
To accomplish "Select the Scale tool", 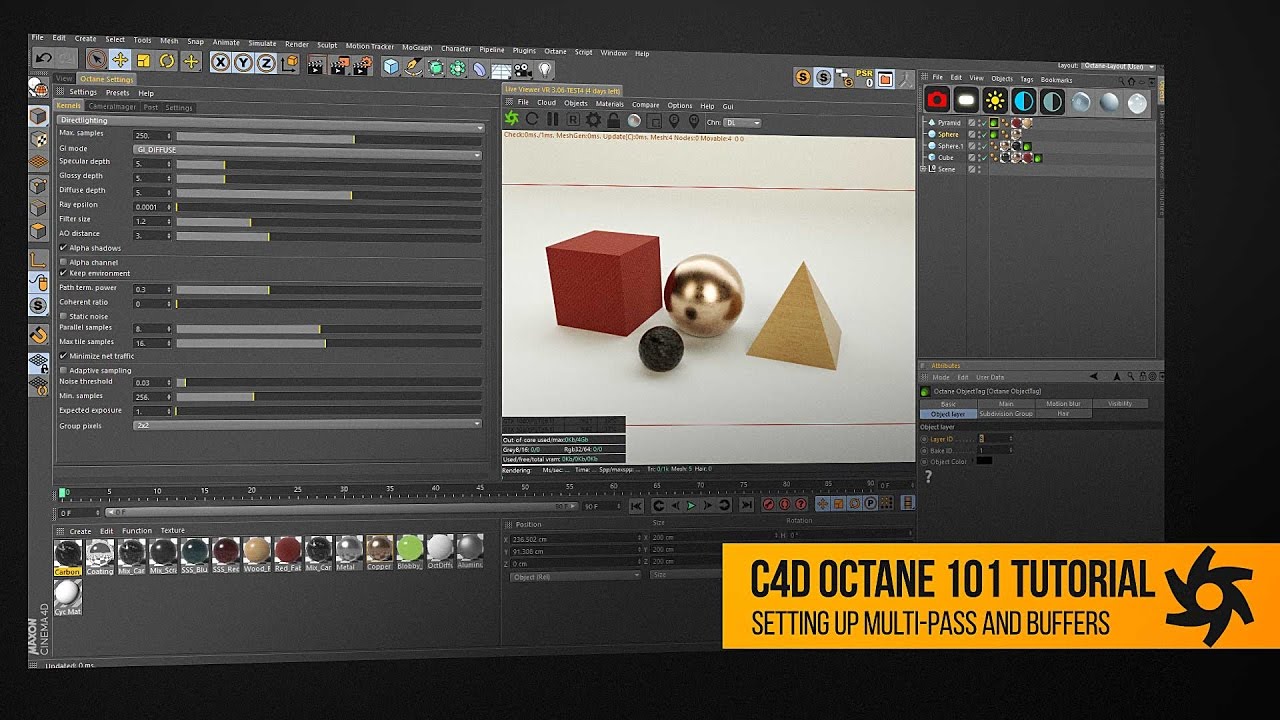I will 144,61.
